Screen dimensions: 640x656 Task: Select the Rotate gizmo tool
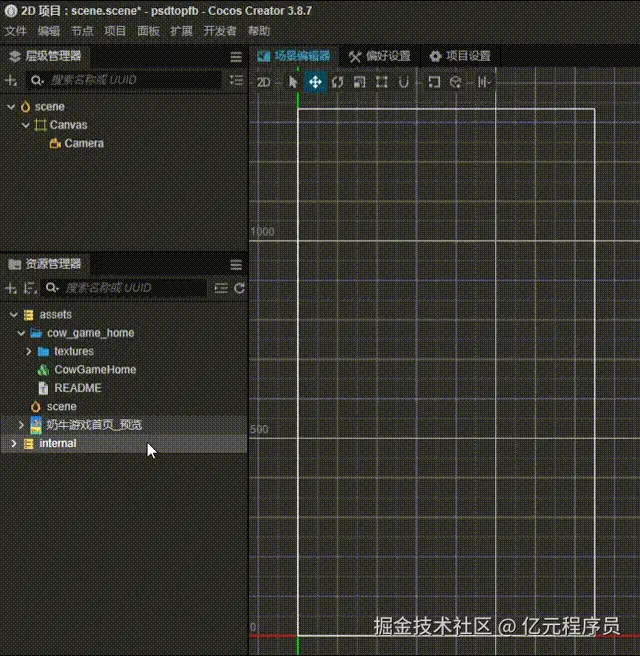click(338, 82)
